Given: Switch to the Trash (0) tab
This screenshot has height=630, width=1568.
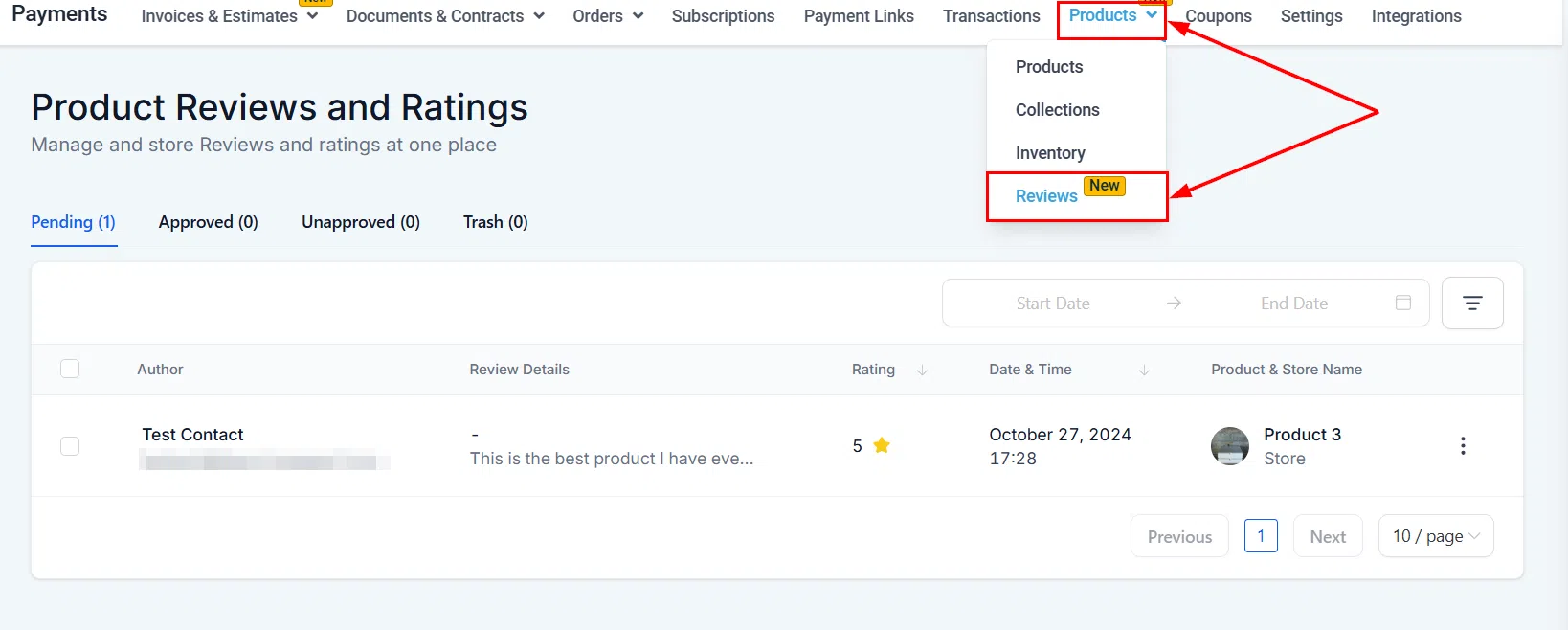Looking at the screenshot, I should click(495, 222).
